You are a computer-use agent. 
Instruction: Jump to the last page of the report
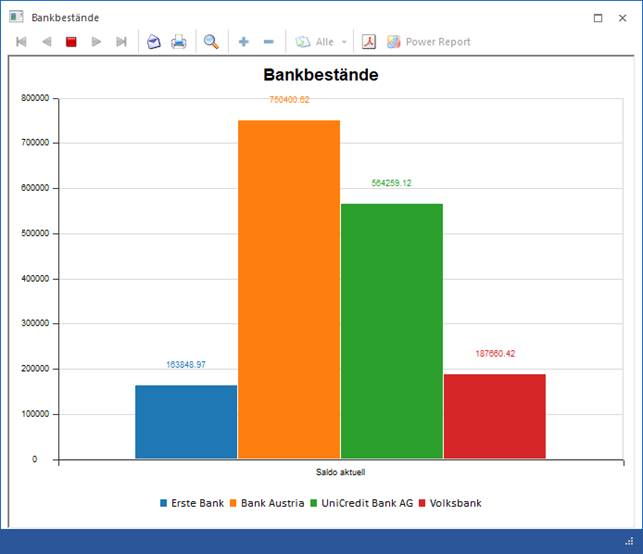pyautogui.click(x=121, y=42)
